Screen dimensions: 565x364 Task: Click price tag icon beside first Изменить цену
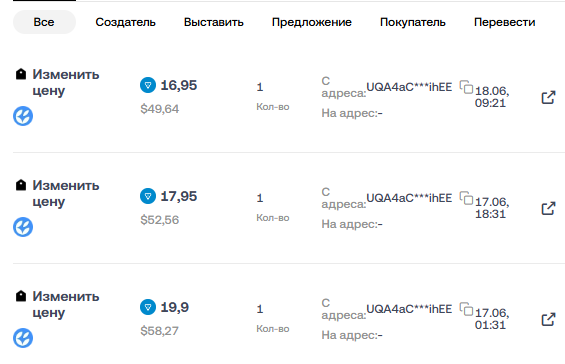click(21, 74)
